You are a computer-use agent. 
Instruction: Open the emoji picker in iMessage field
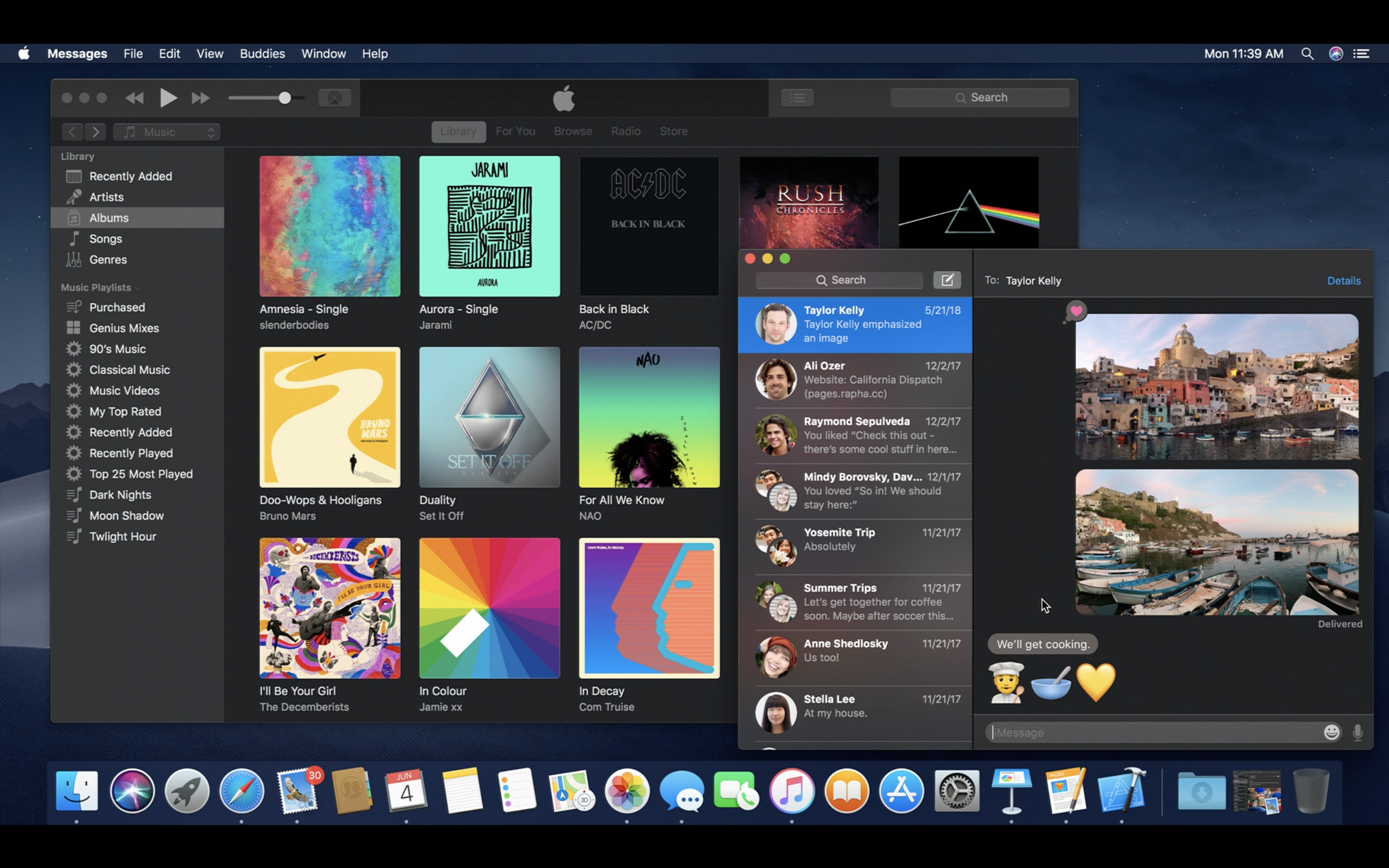coord(1331,732)
